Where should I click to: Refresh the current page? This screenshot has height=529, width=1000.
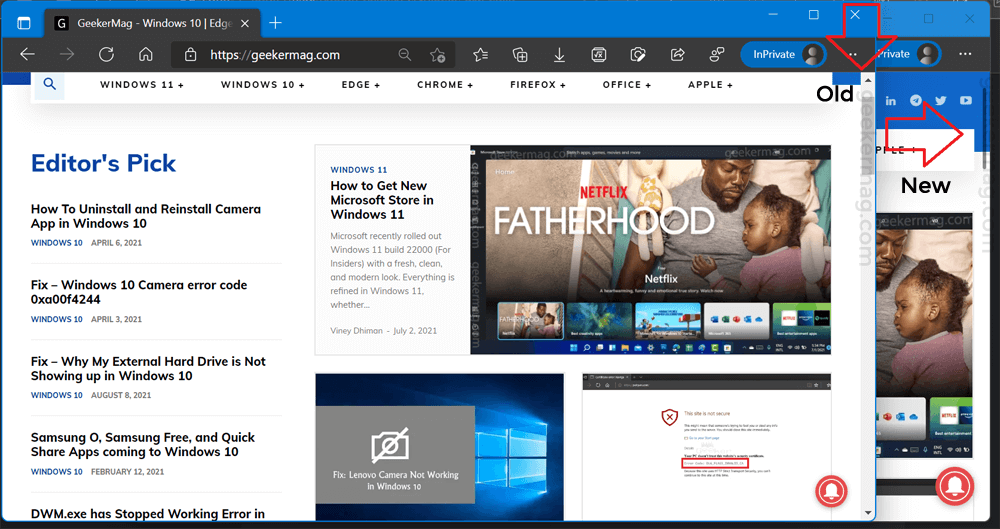pyautogui.click(x=106, y=55)
